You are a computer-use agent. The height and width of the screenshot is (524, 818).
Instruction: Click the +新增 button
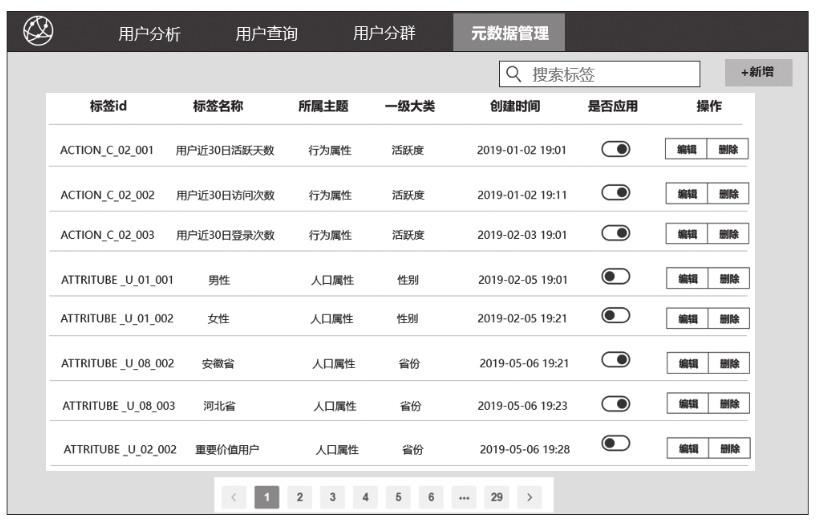point(759,72)
